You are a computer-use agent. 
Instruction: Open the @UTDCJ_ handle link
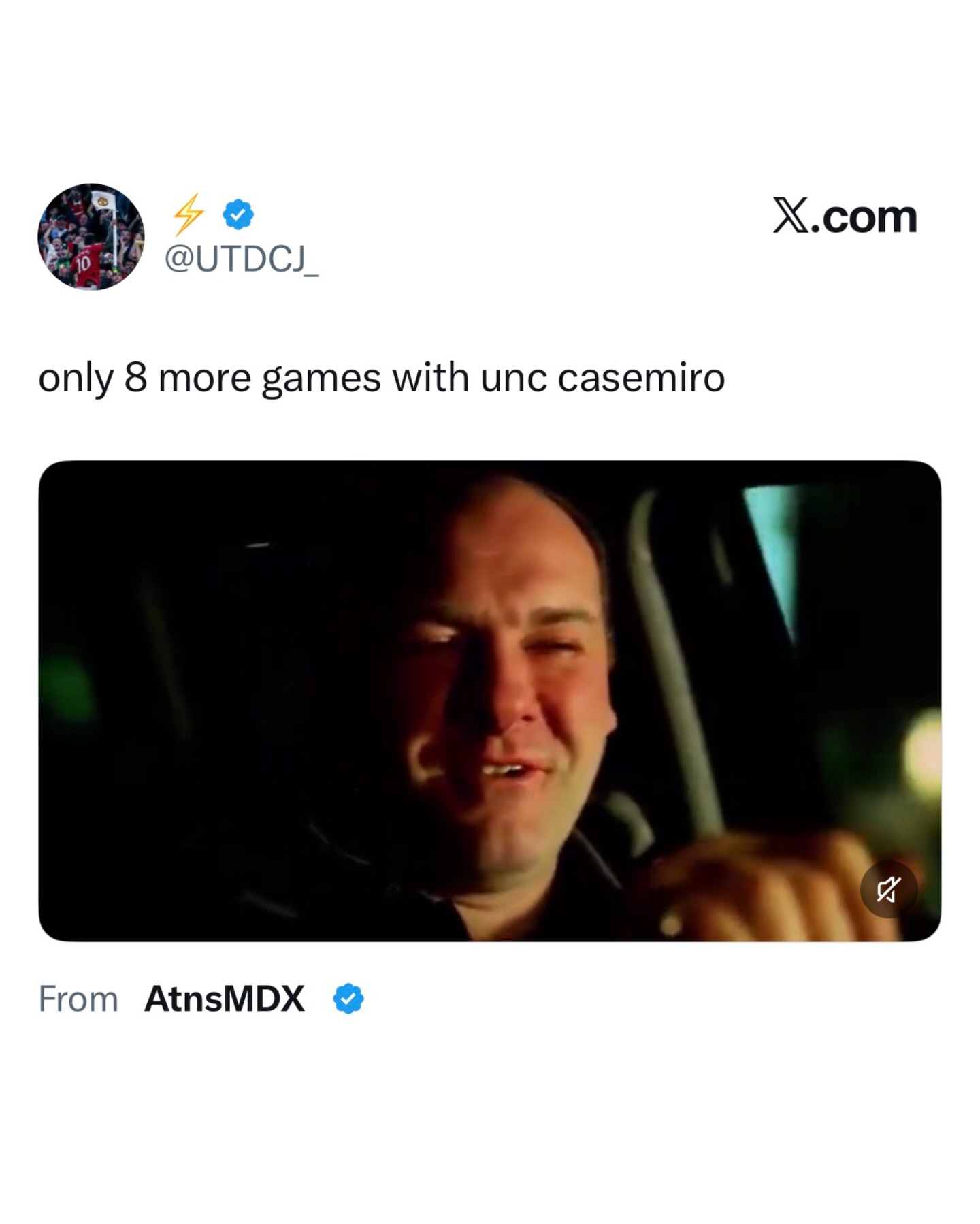pos(242,259)
